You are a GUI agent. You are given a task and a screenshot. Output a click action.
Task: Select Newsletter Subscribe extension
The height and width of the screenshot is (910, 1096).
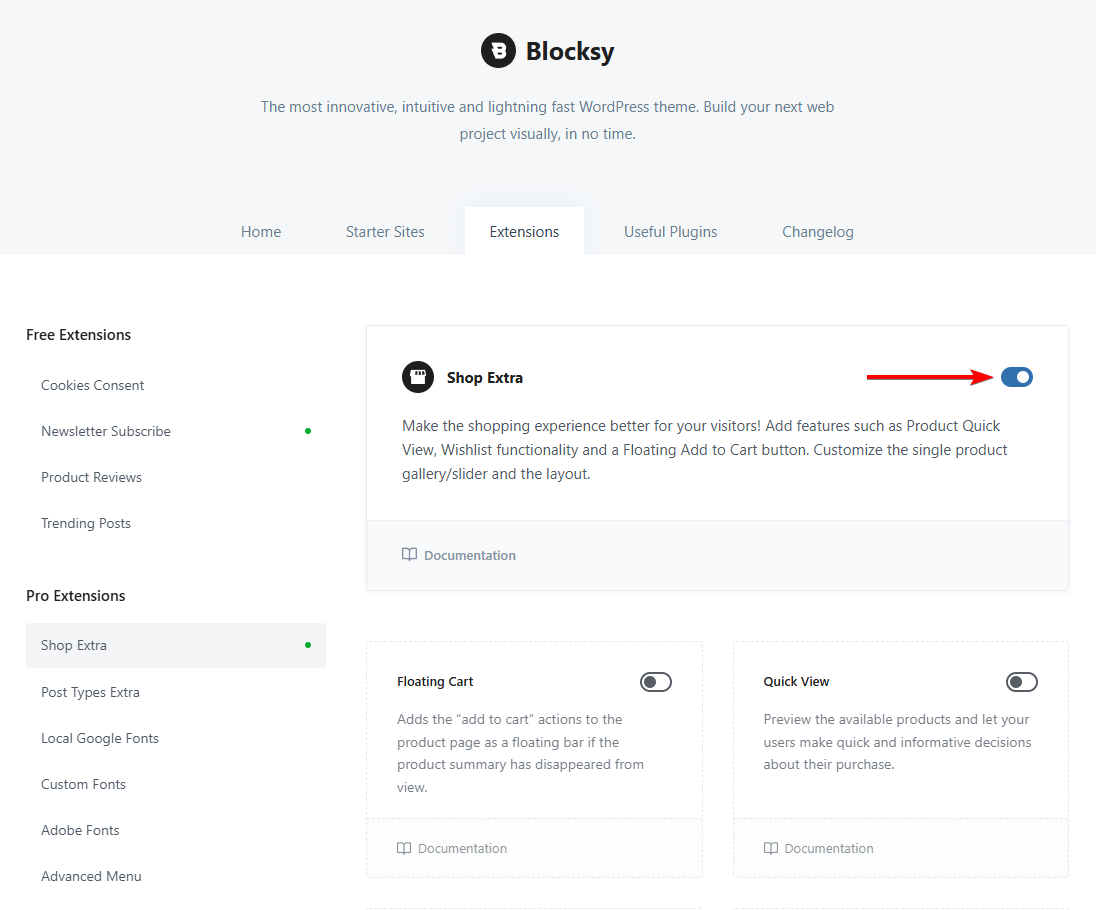point(106,431)
